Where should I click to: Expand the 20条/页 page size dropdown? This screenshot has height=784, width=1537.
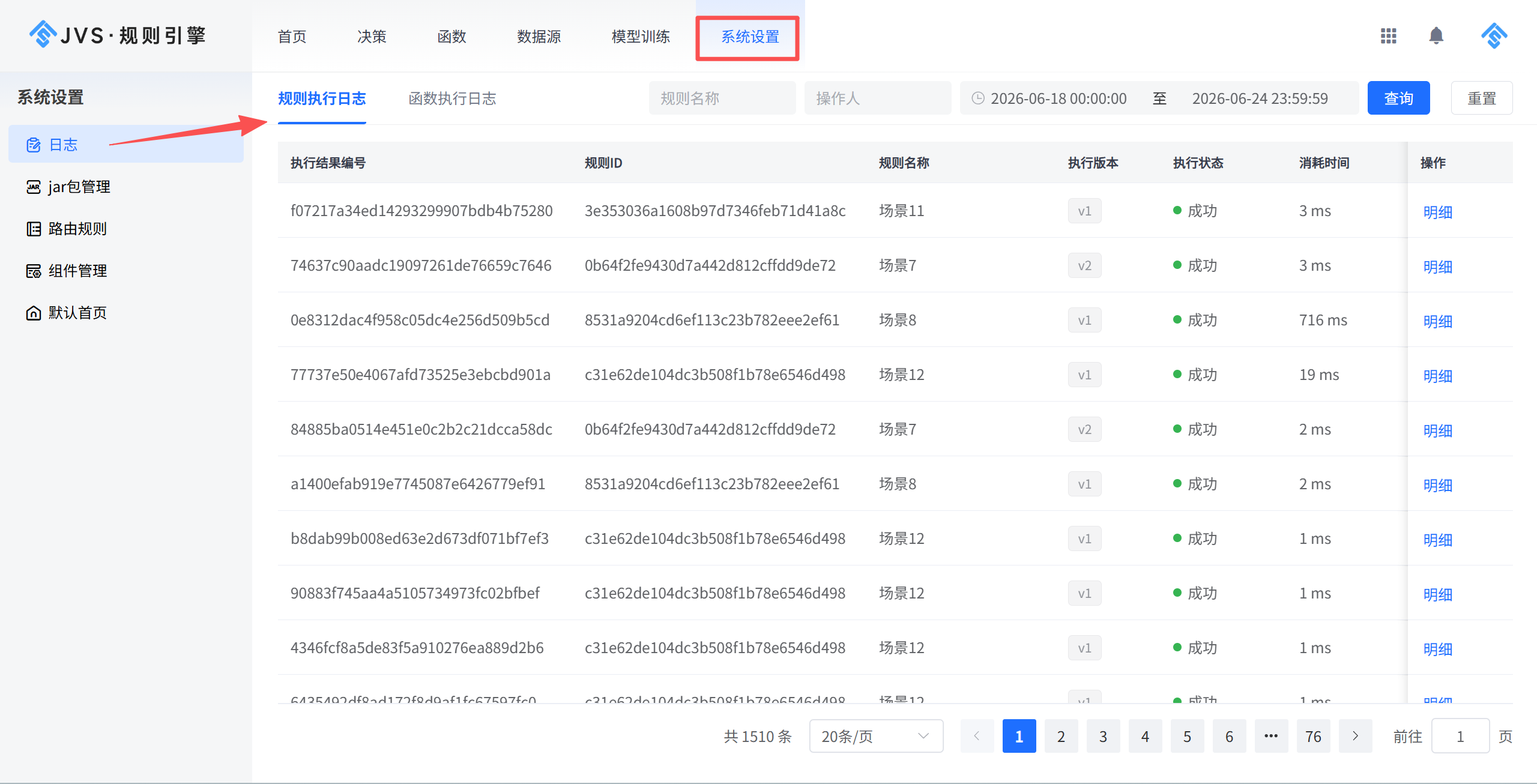[x=876, y=736]
